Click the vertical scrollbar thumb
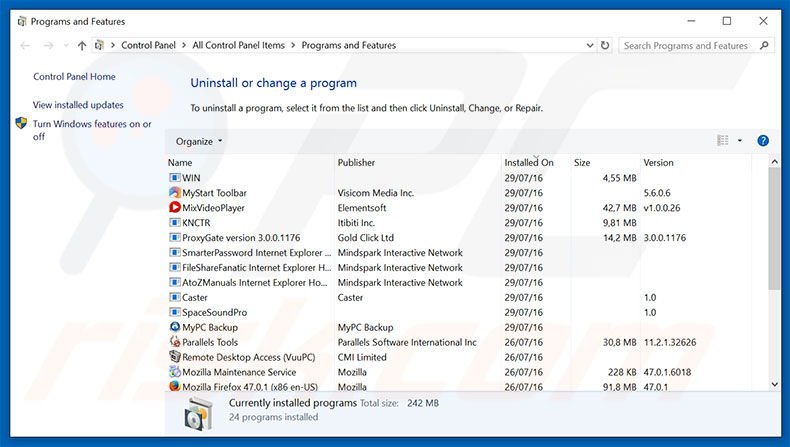 click(x=774, y=228)
